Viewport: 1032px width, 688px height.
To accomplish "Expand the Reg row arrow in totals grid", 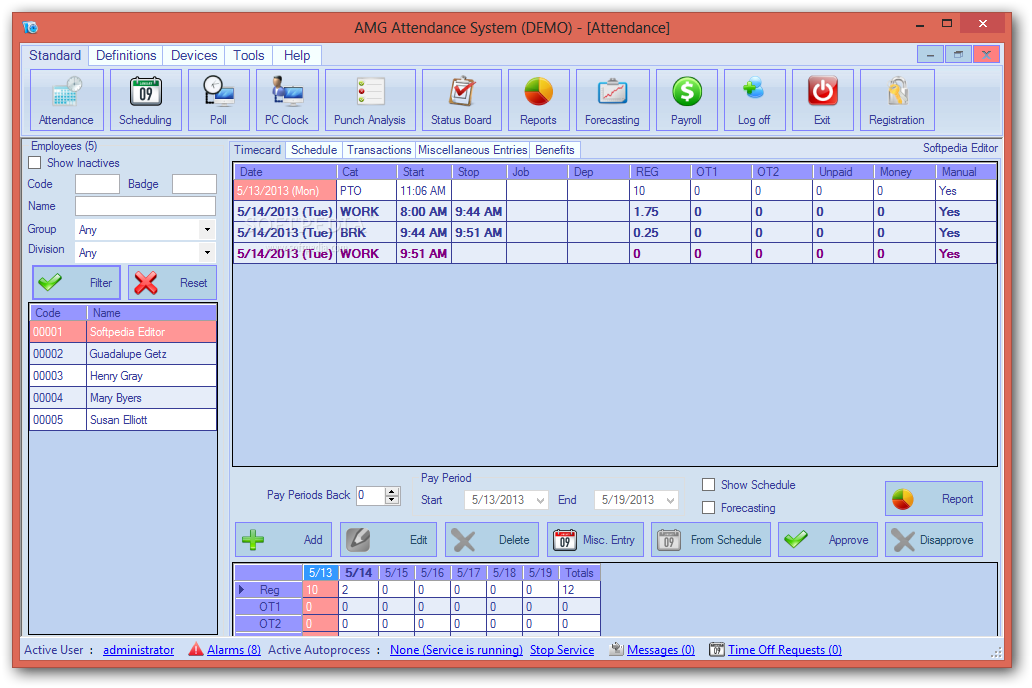I will coord(242,590).
